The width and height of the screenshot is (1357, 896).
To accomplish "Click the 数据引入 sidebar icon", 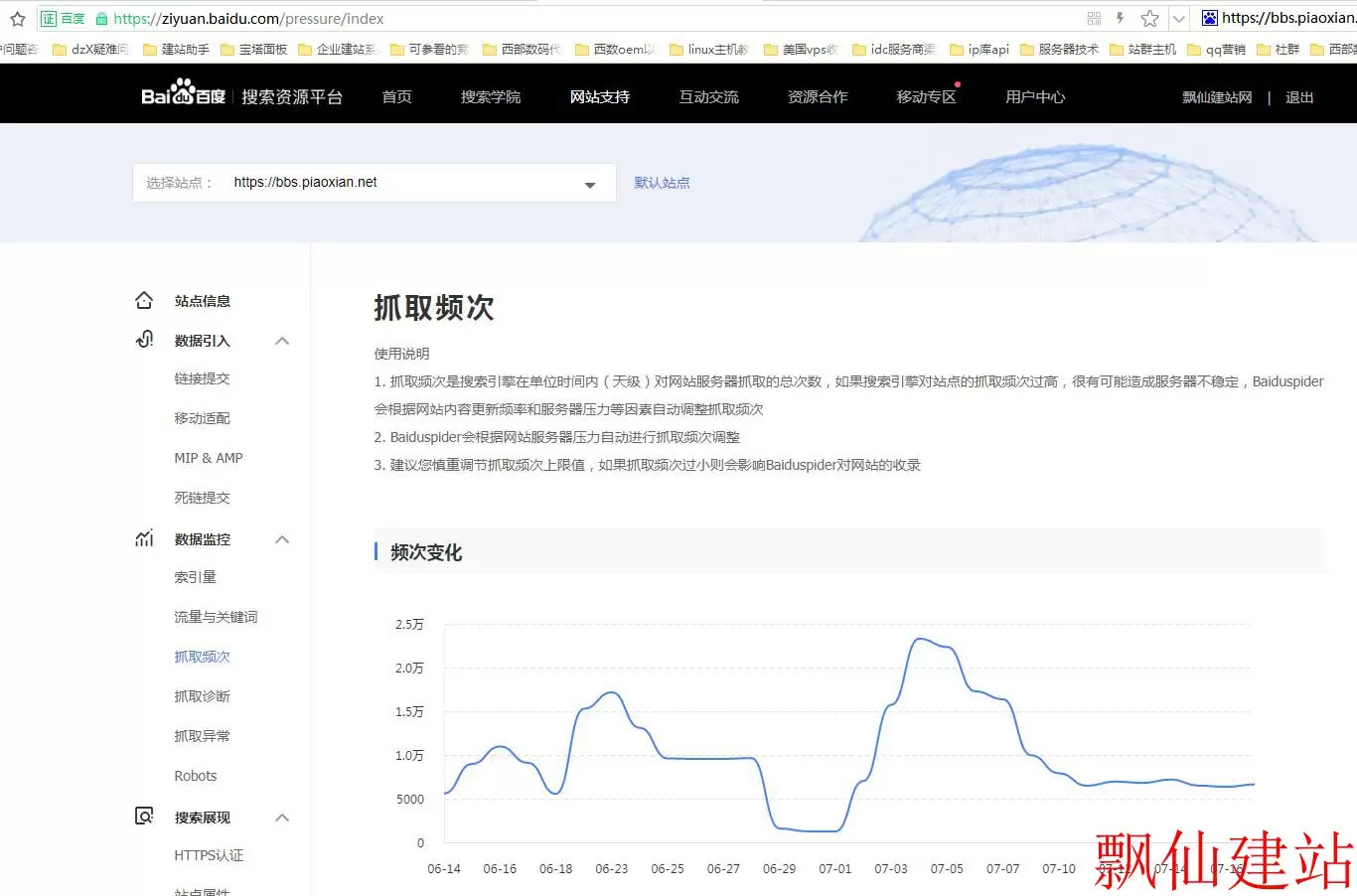I will pos(144,340).
